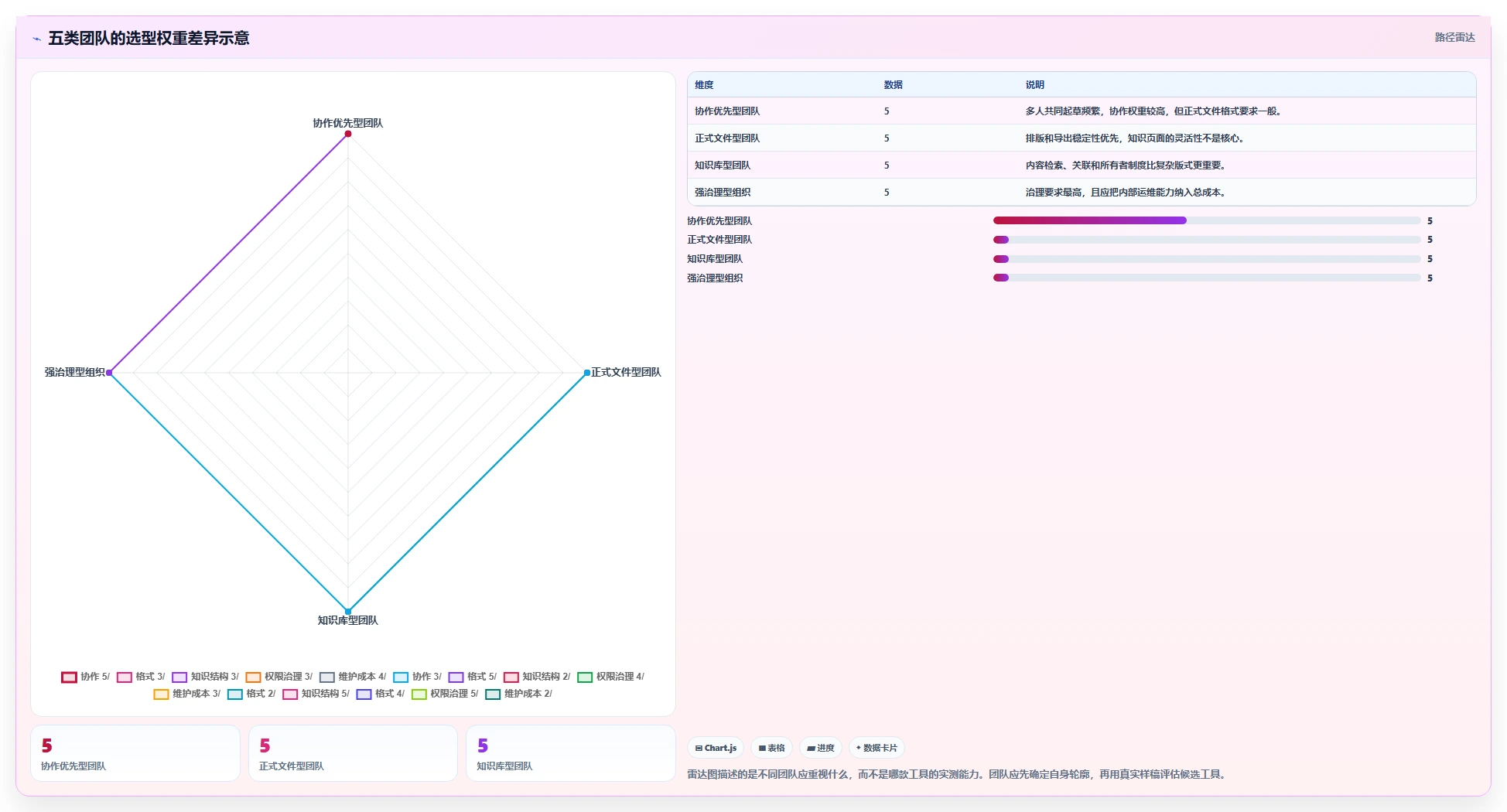
Task: Toggle the 协作 3/ legend item
Action: [x=417, y=677]
